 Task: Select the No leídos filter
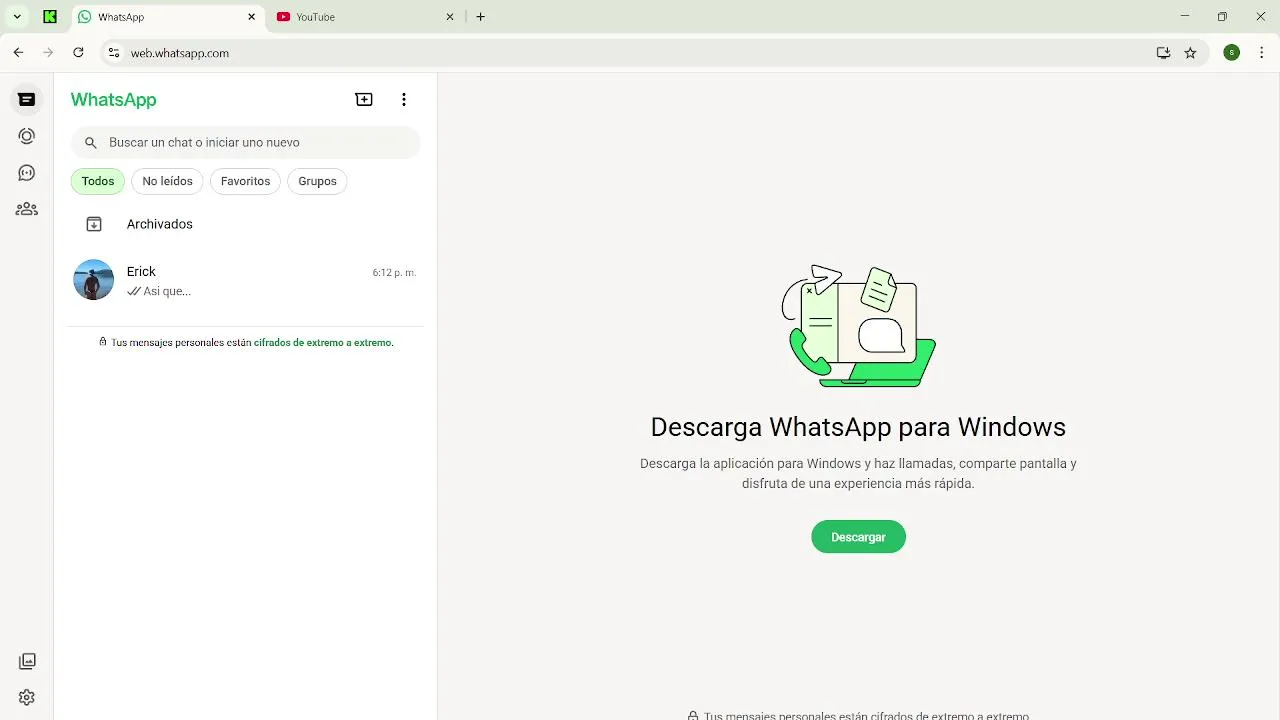[167, 181]
